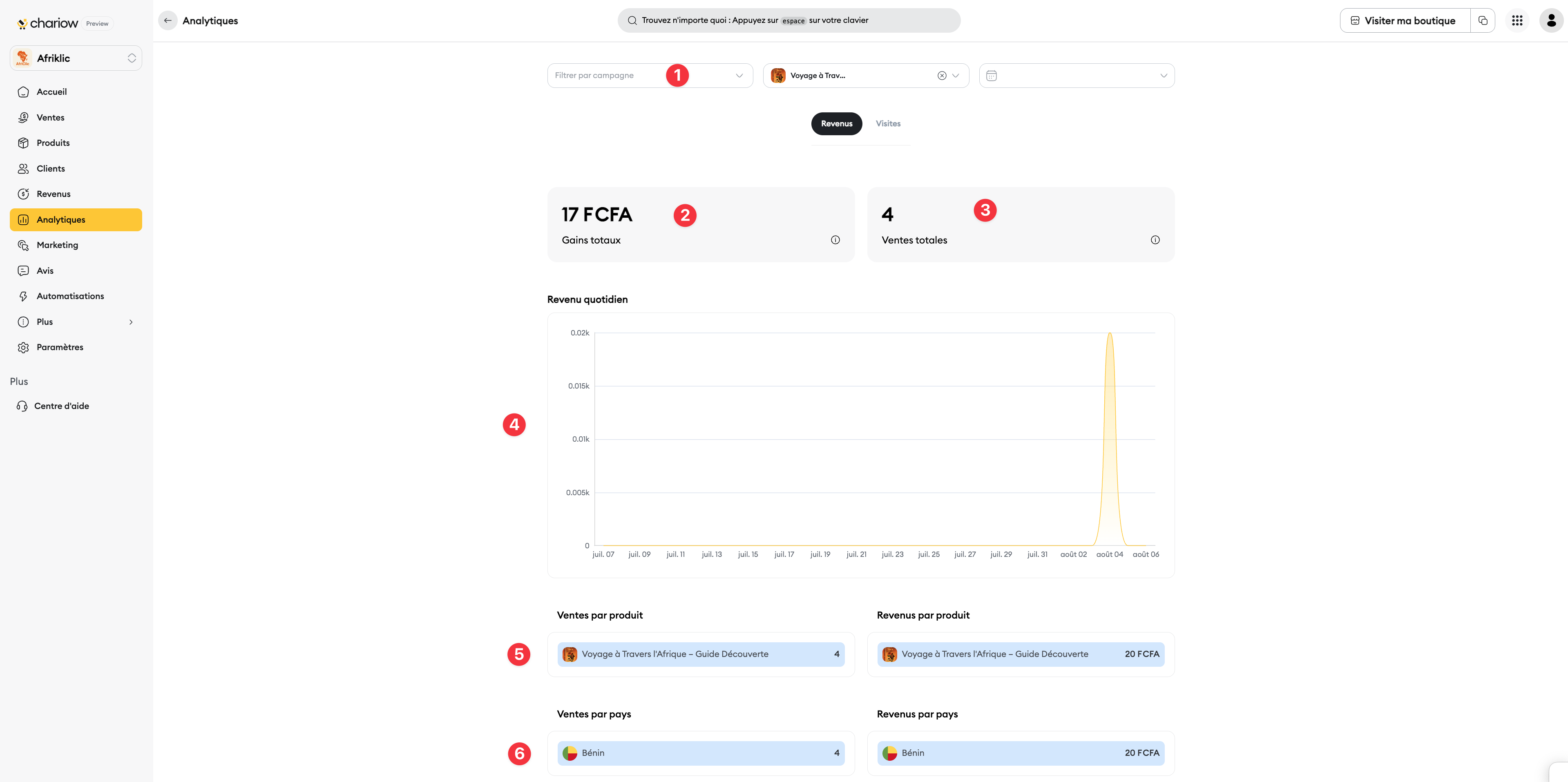Click the 17 FCFA Gains totaux value

tap(596, 215)
